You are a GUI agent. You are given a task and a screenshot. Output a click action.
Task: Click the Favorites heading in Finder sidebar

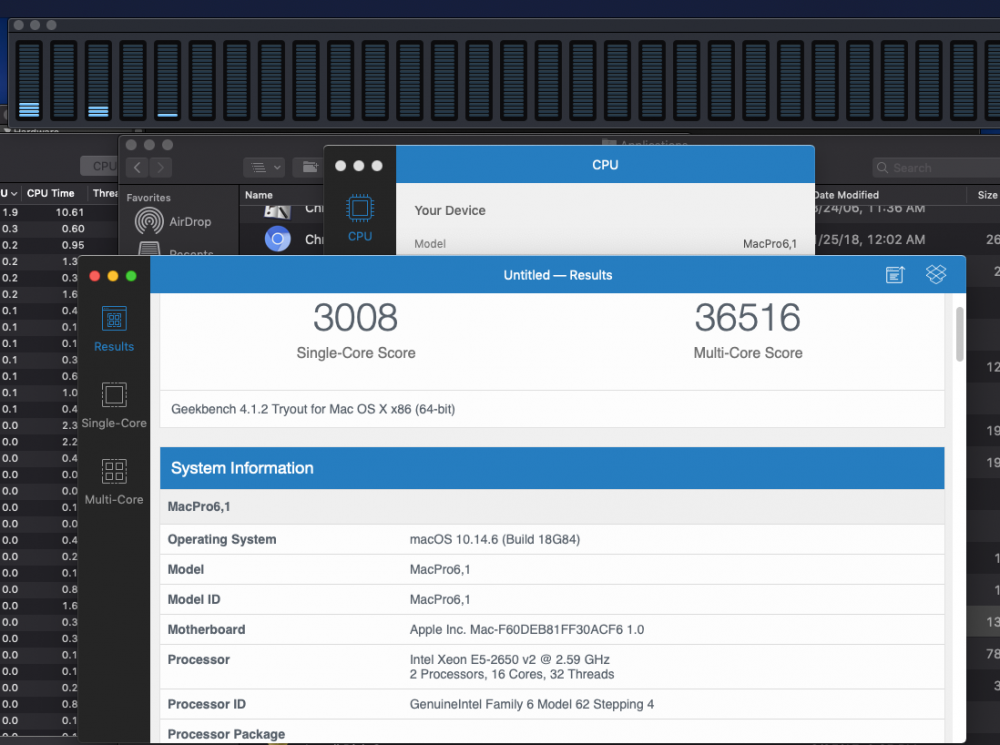pyautogui.click(x=149, y=198)
